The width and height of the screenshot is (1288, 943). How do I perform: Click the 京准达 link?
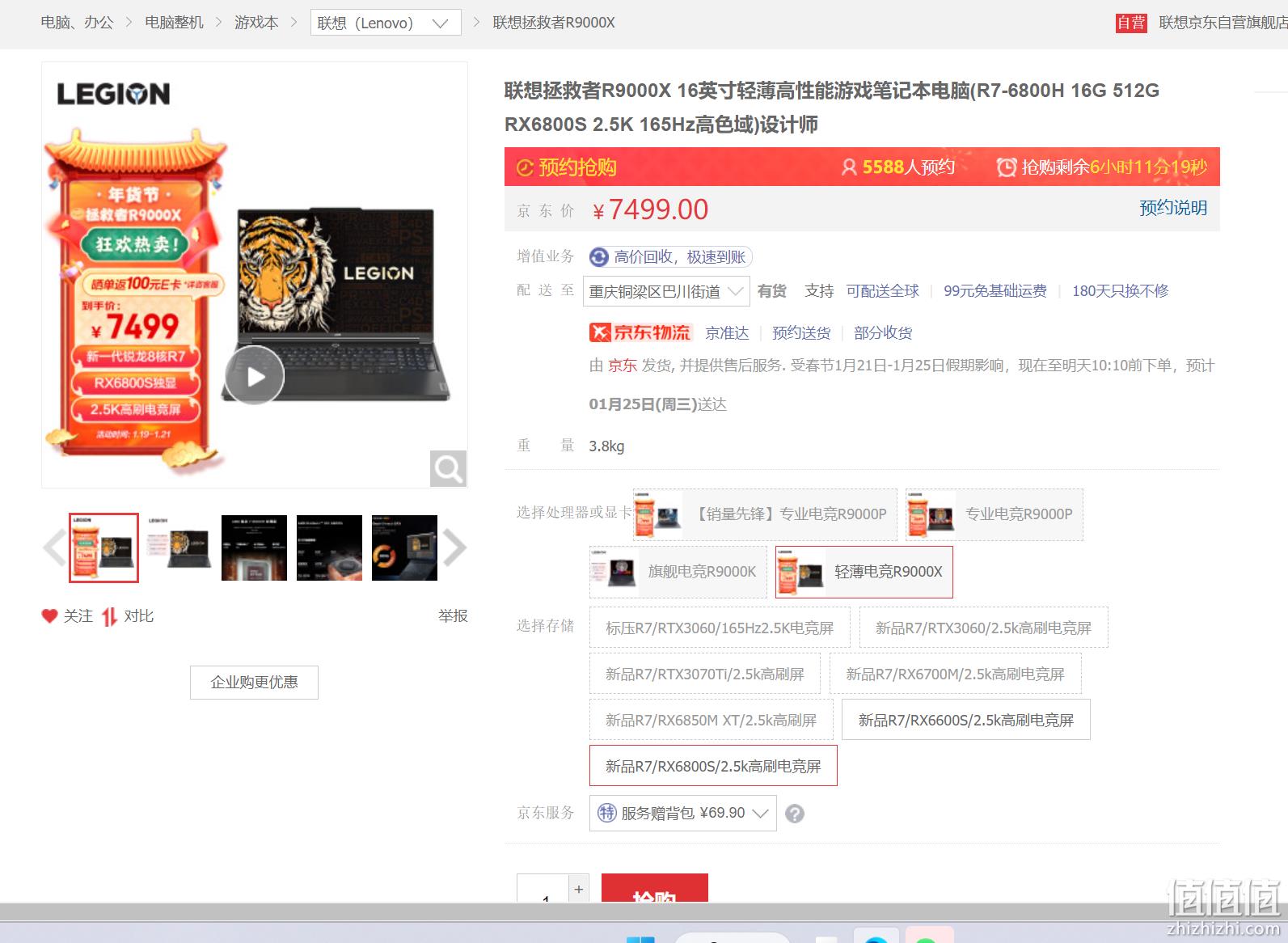point(727,333)
